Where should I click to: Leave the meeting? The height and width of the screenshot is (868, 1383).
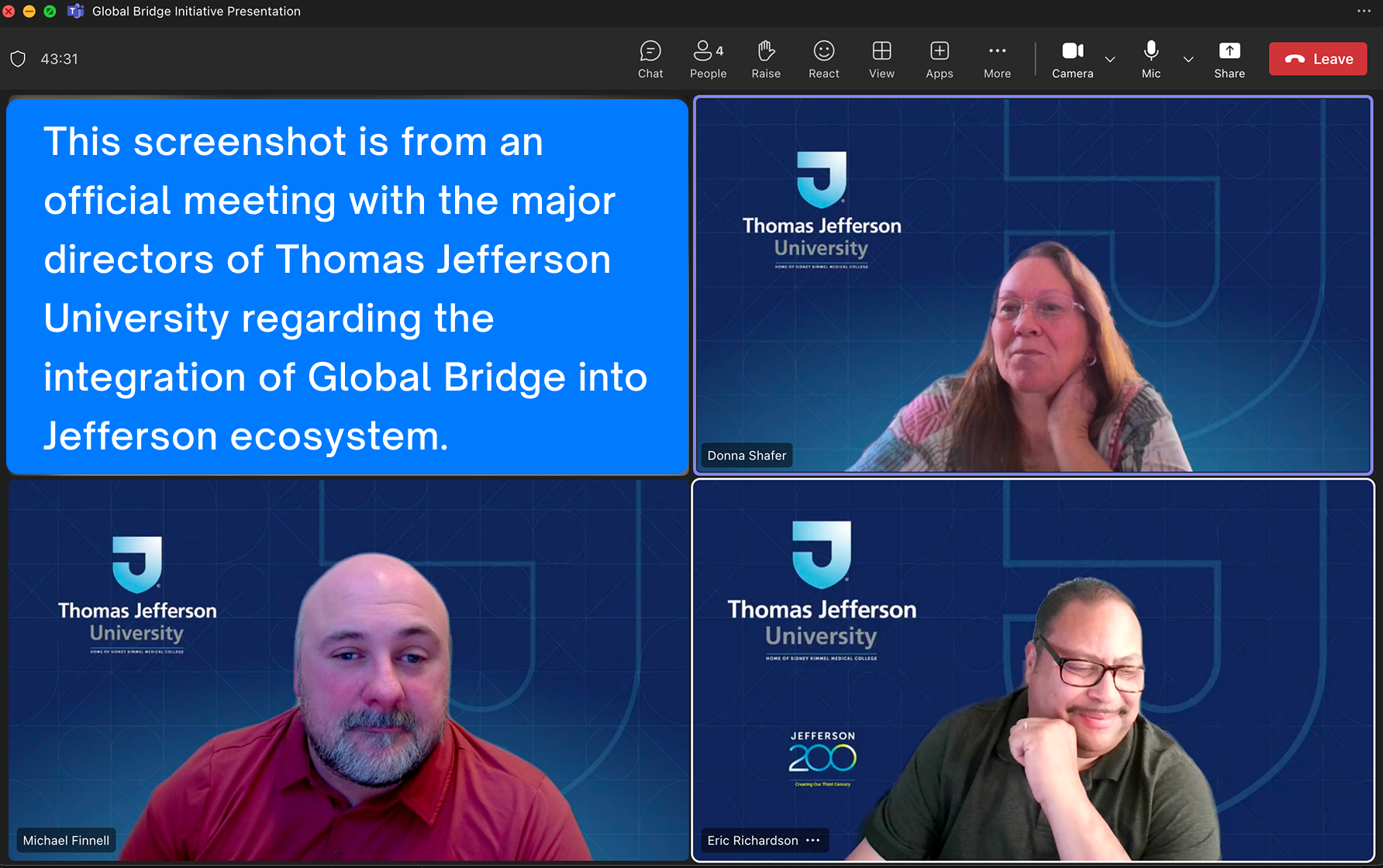(x=1318, y=59)
